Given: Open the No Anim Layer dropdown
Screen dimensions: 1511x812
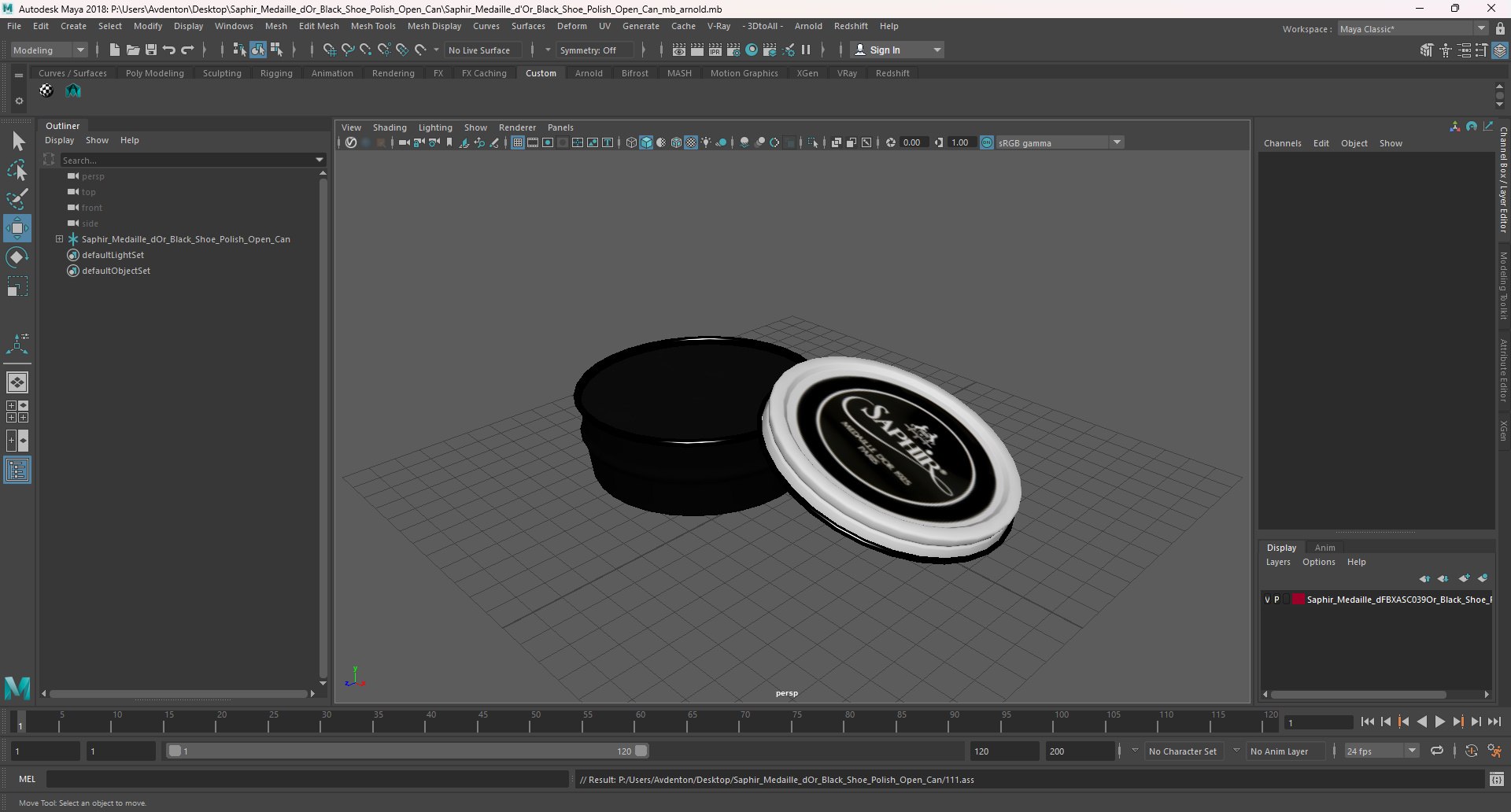Looking at the screenshot, I should [1236, 751].
